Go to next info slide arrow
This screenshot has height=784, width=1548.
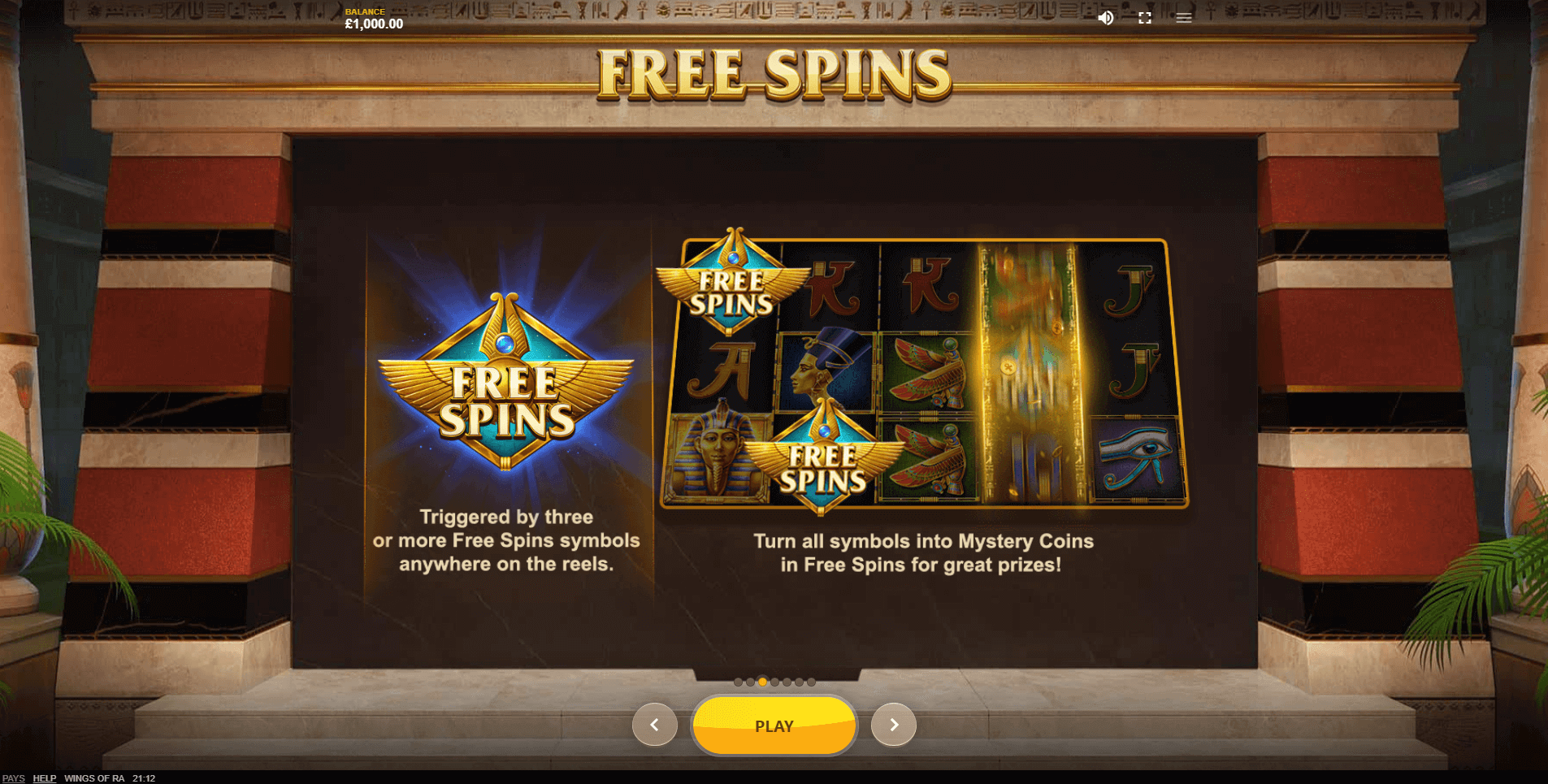coord(894,725)
